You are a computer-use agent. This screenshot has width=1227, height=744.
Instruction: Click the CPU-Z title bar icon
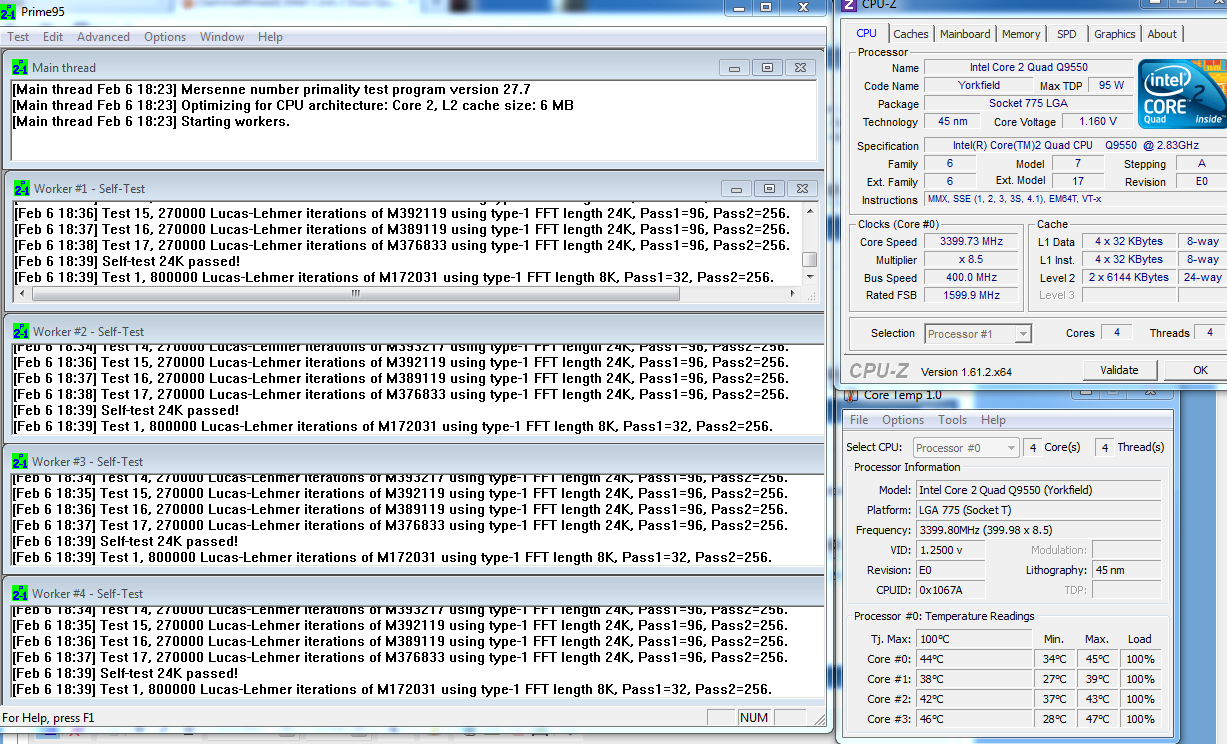coord(848,6)
